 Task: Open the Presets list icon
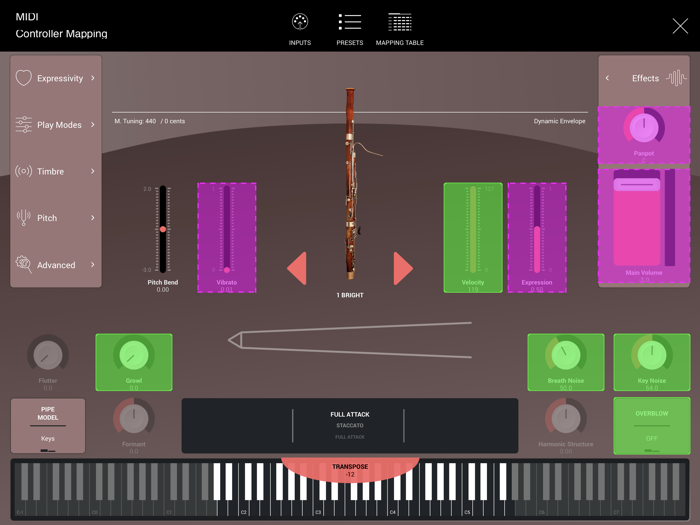point(350,21)
